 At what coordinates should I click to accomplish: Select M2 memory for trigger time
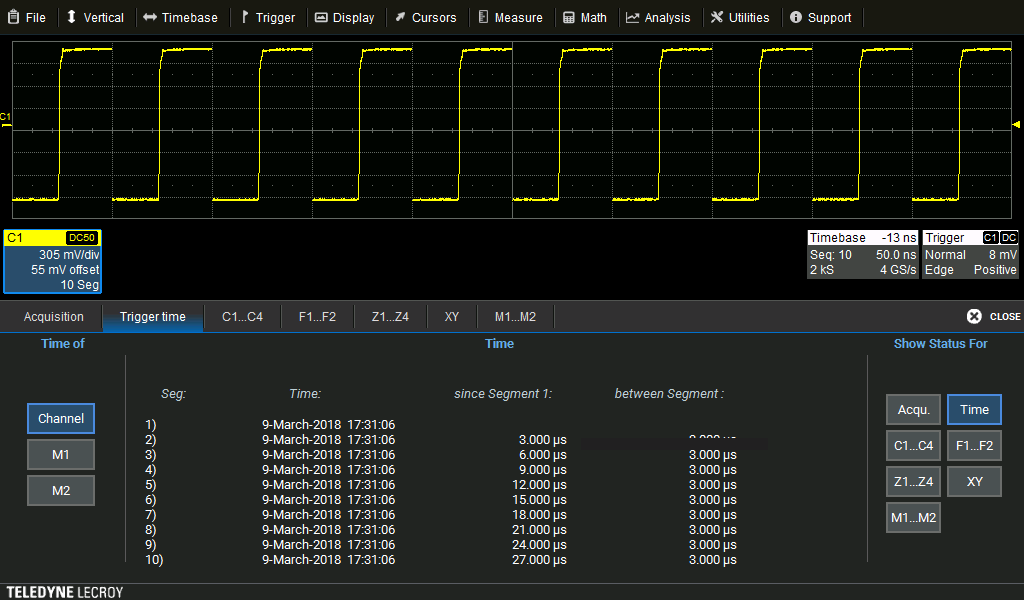coord(61,490)
